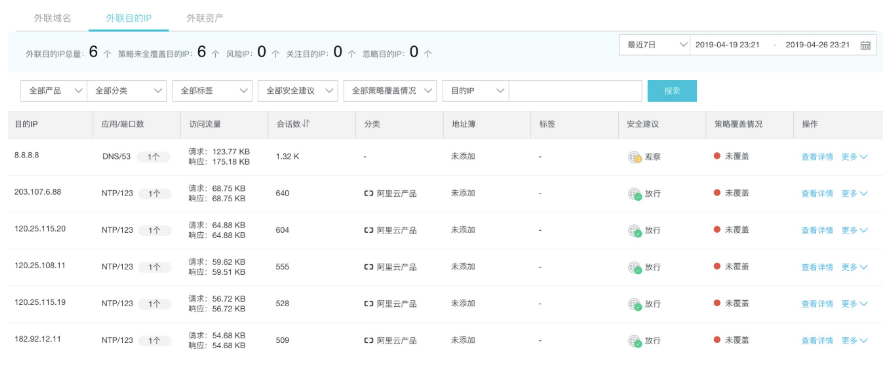Image resolution: width=890 pixels, height=374 pixels.
Task: Expand 更多 menu for 120.25.108.11
Action: [854, 267]
